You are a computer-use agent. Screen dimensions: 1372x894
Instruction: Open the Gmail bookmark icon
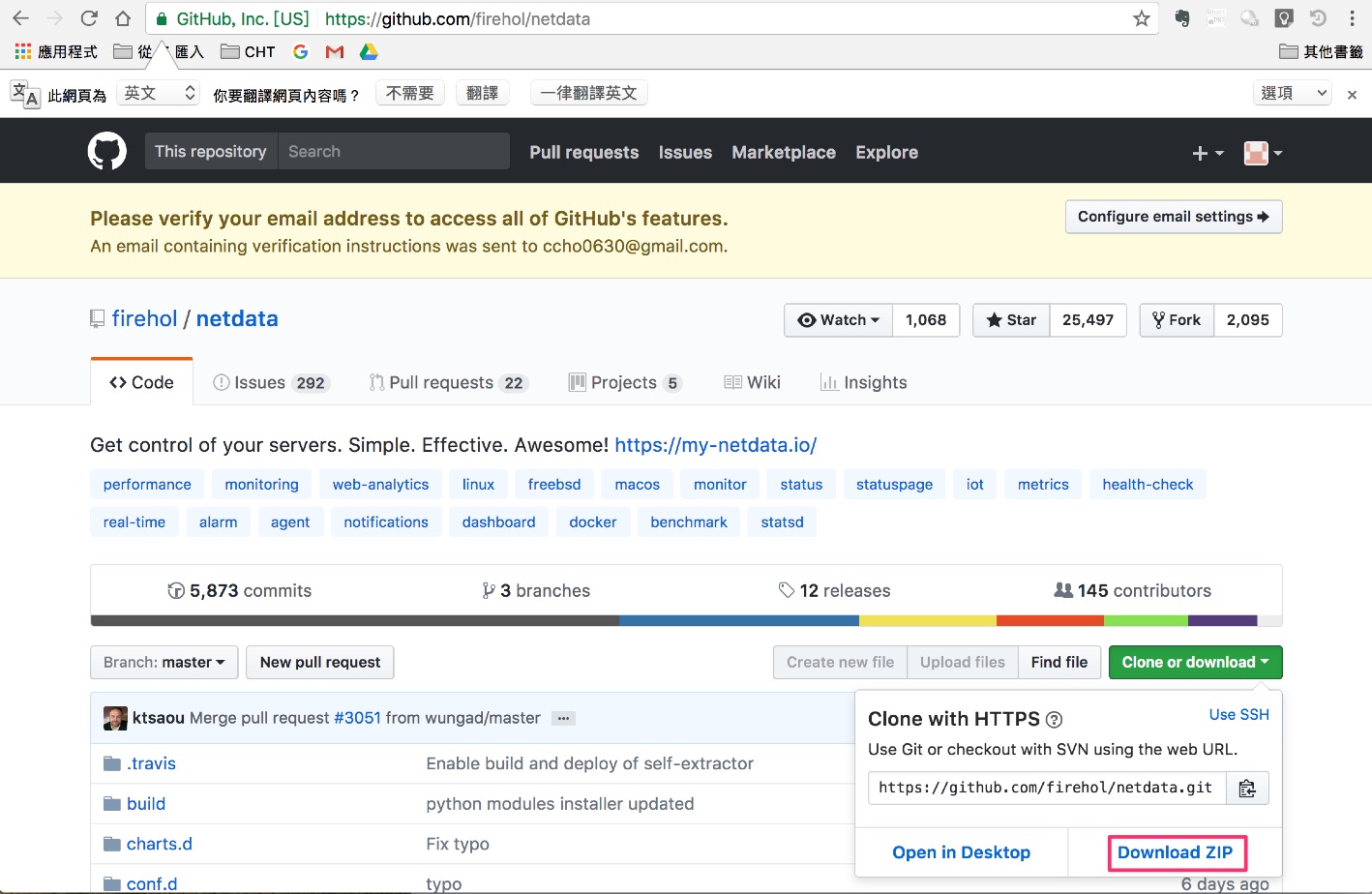[335, 51]
